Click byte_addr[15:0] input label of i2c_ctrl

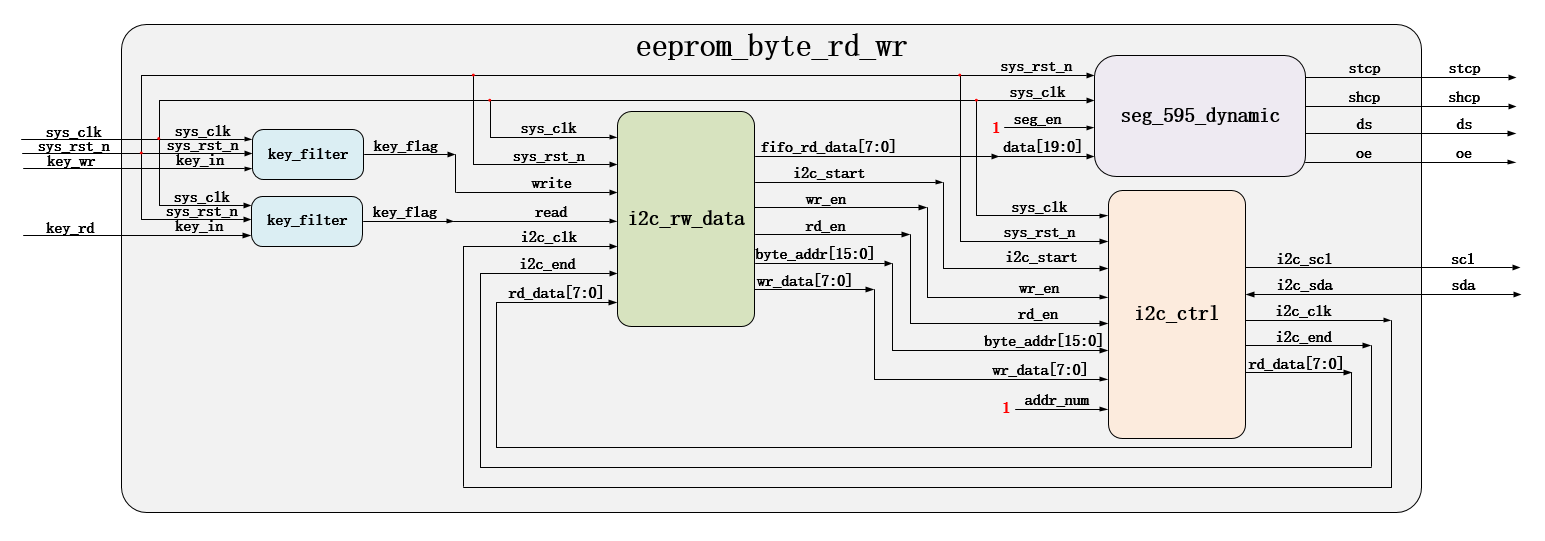click(x=1043, y=342)
